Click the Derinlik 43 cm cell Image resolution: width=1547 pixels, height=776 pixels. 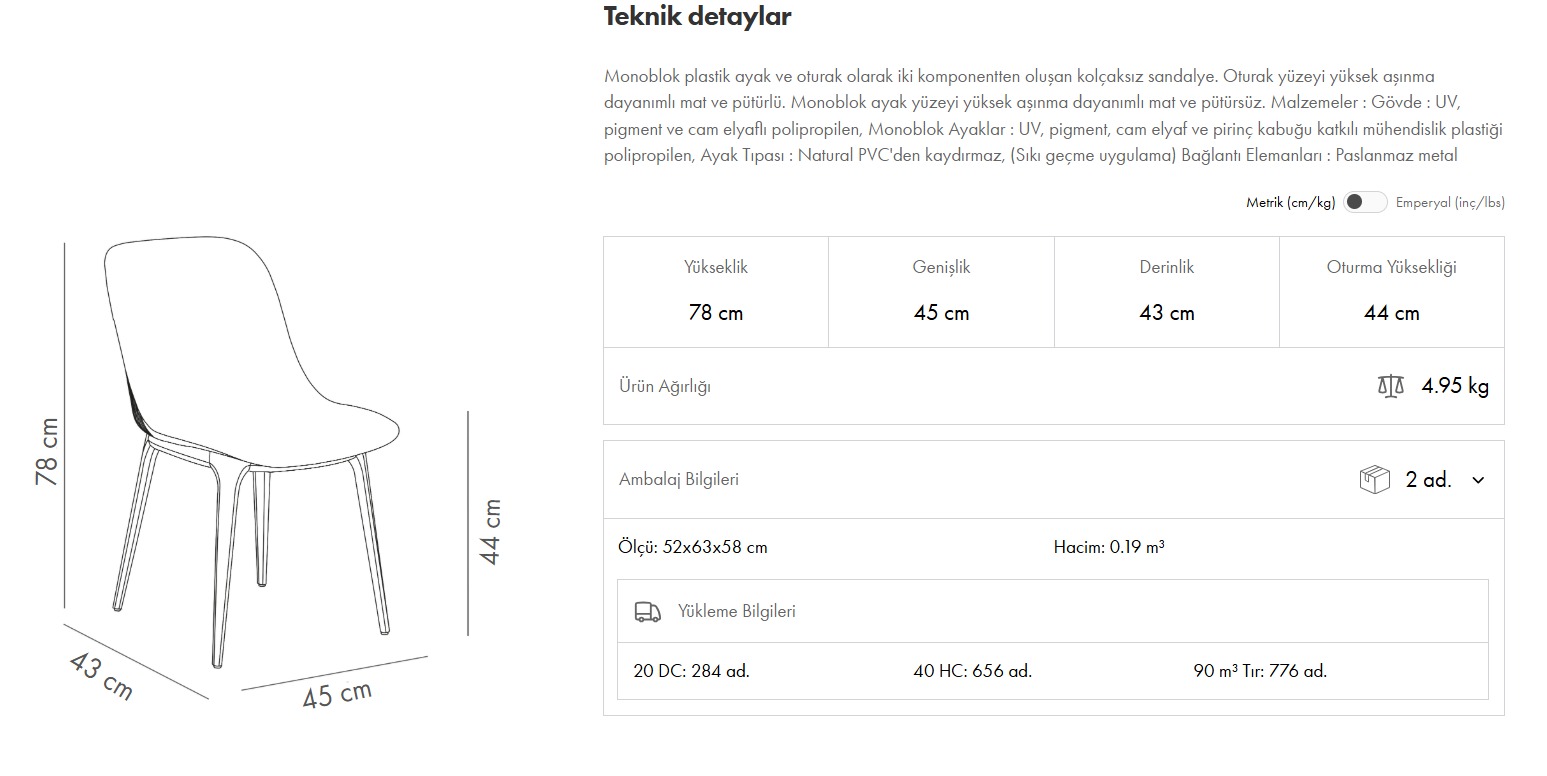tap(1166, 291)
